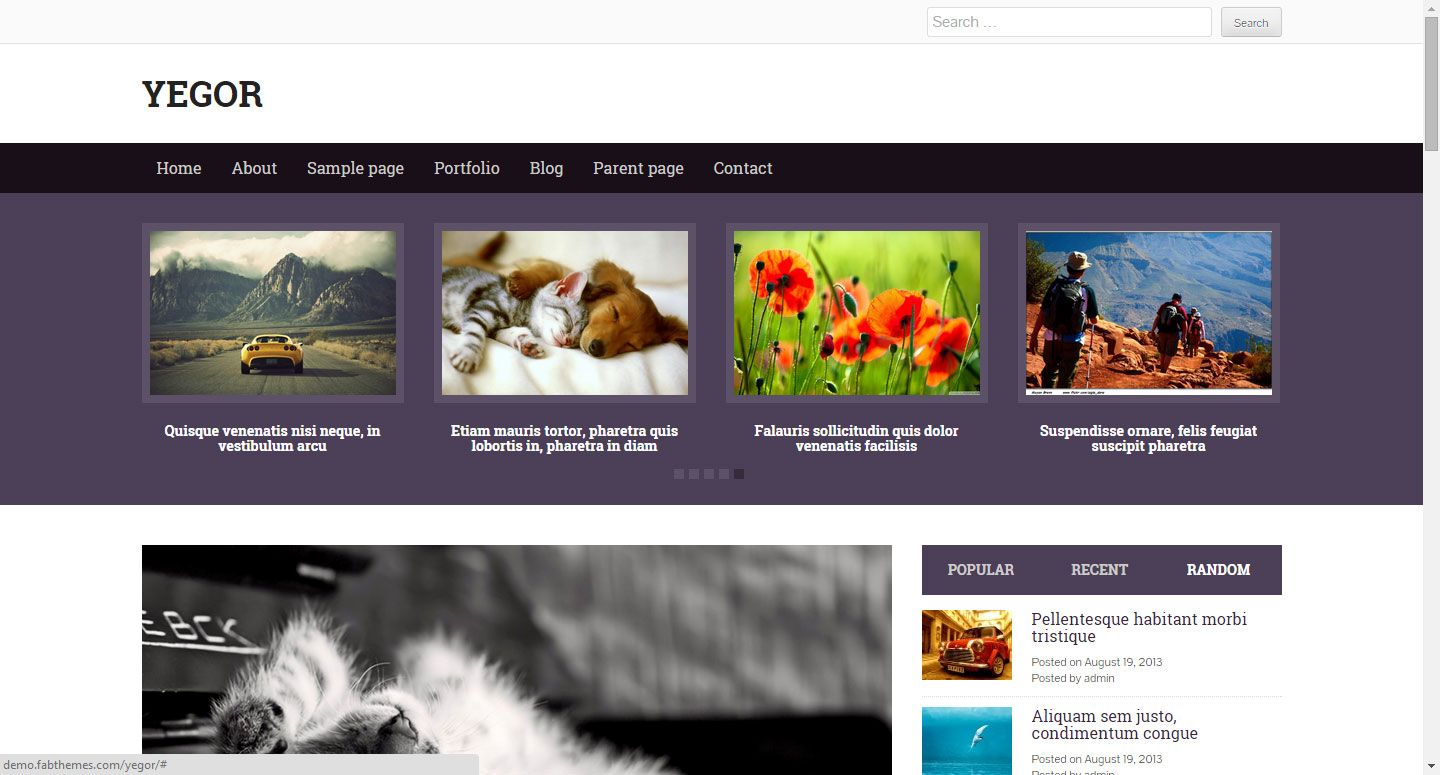The height and width of the screenshot is (775, 1440).
Task: Open 'August 19, 2013' under Pellentesque post
Action: 1123,662
